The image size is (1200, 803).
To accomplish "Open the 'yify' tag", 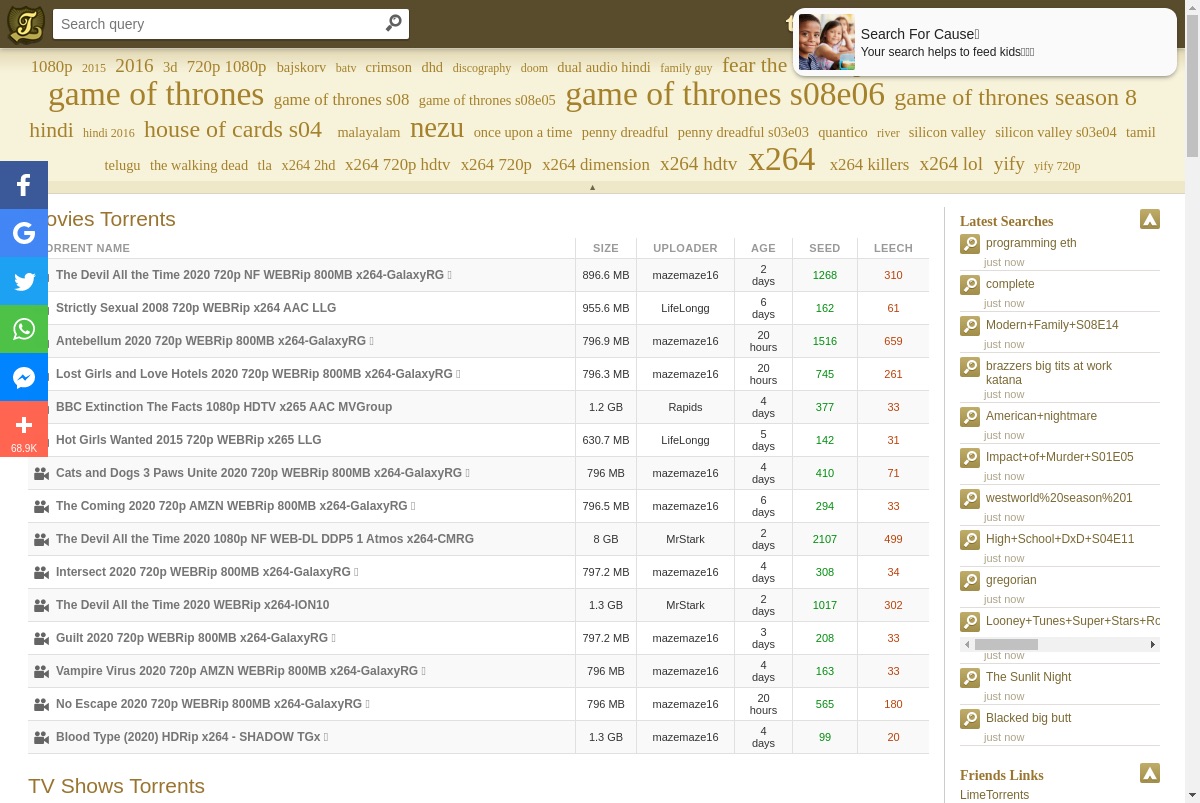I will click(1009, 164).
